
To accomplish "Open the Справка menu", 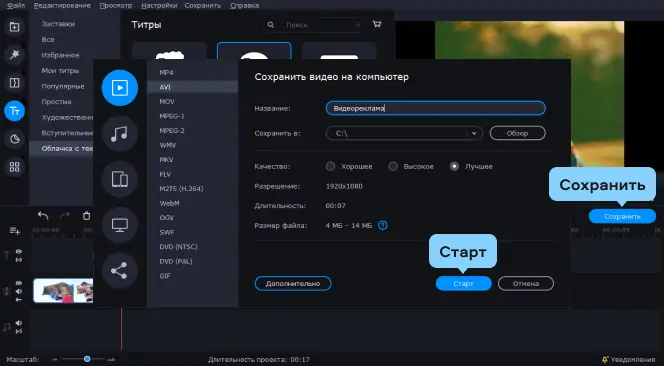I will [244, 6].
